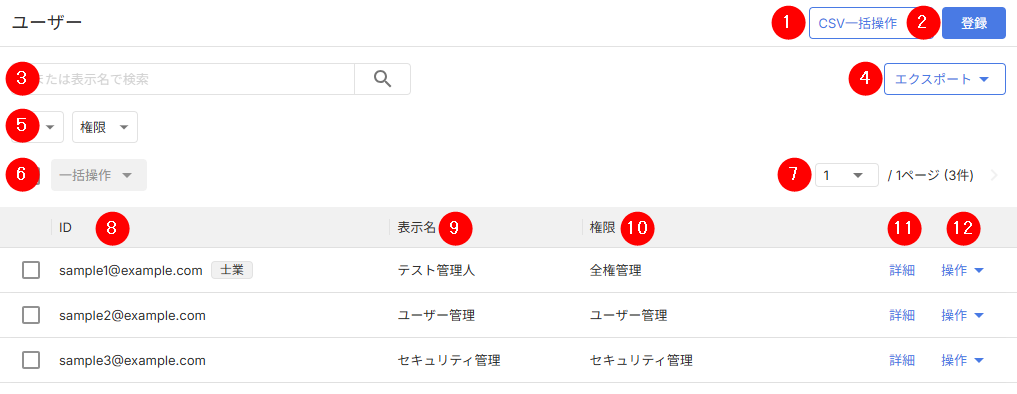Open 詳細 link for テスト管理人 row
The height and width of the screenshot is (394, 1017).
[902, 270]
